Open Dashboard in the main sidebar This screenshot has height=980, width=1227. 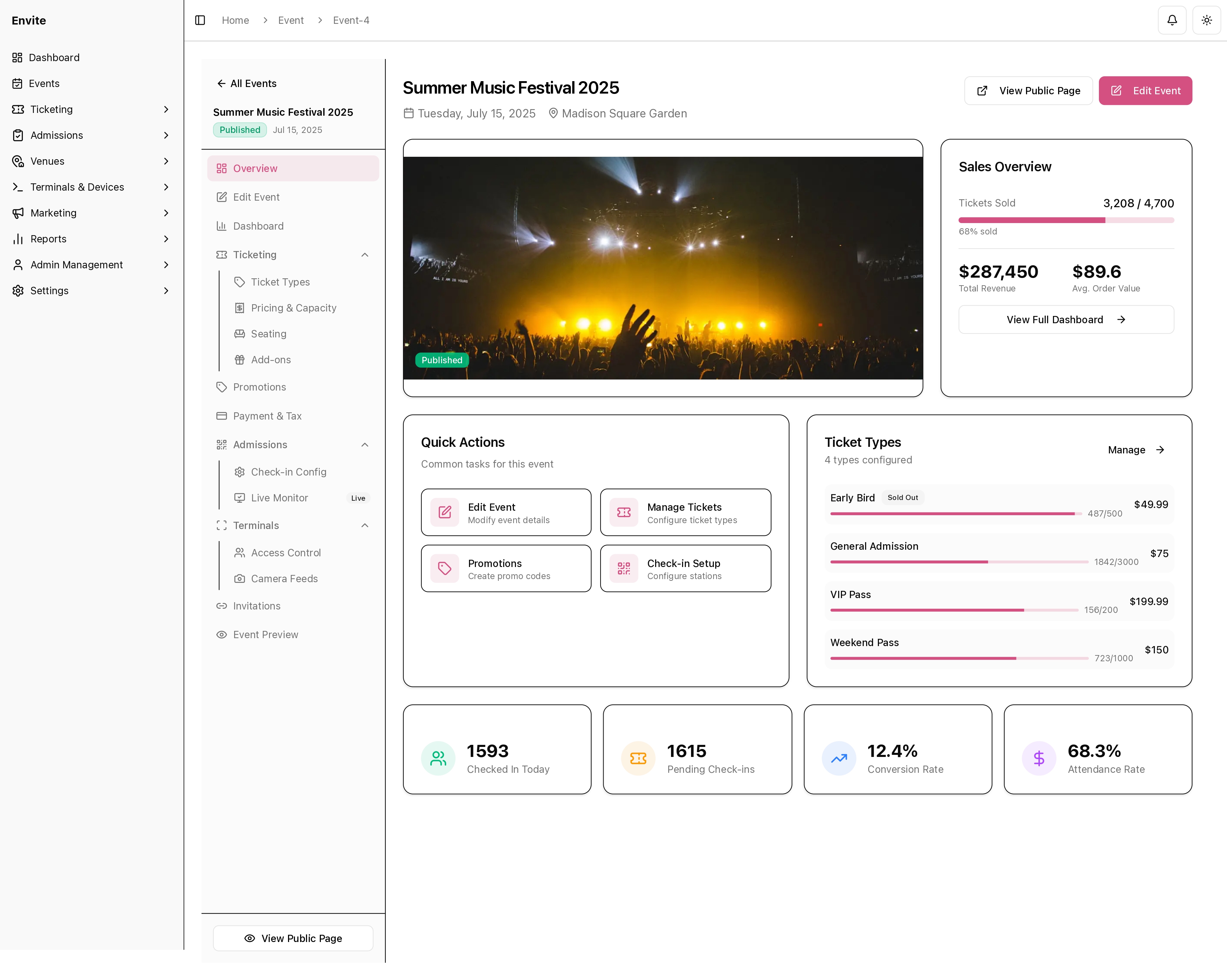point(91,57)
